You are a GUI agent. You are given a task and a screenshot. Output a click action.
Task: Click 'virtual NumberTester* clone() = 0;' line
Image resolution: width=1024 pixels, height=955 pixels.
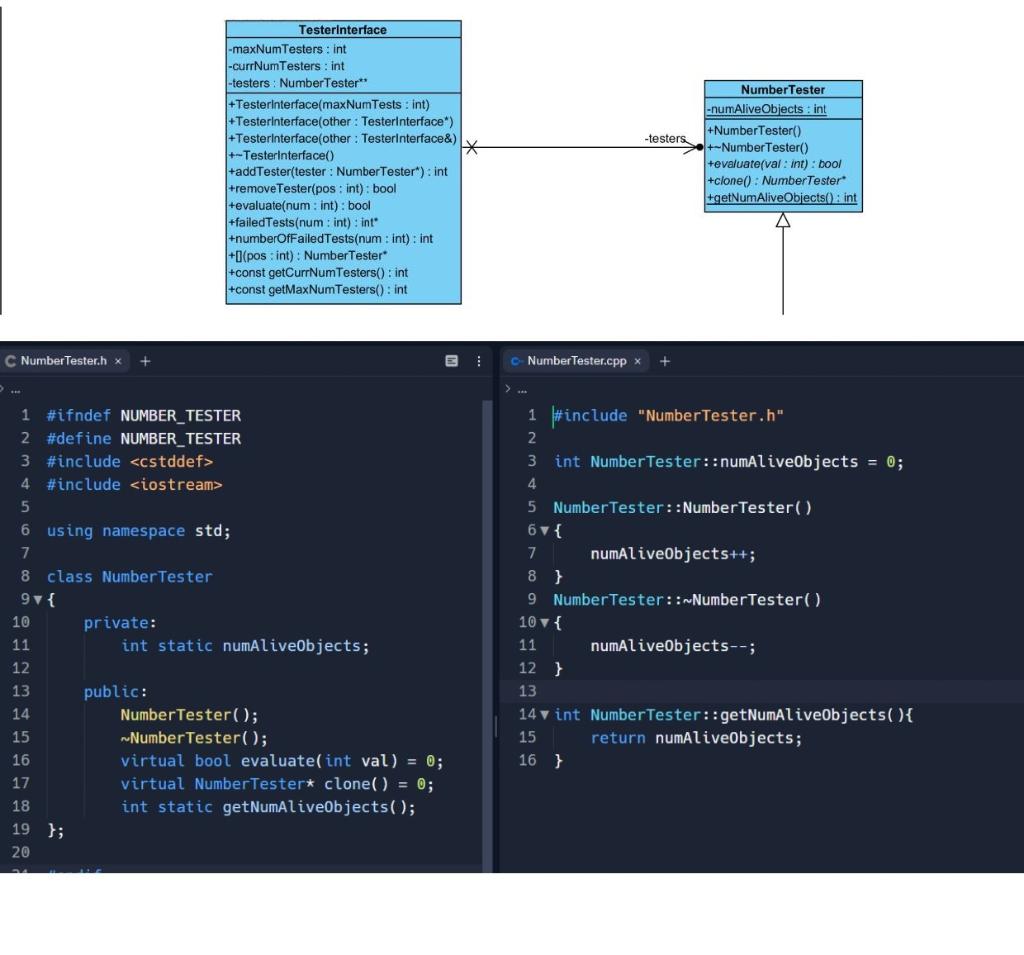278,784
